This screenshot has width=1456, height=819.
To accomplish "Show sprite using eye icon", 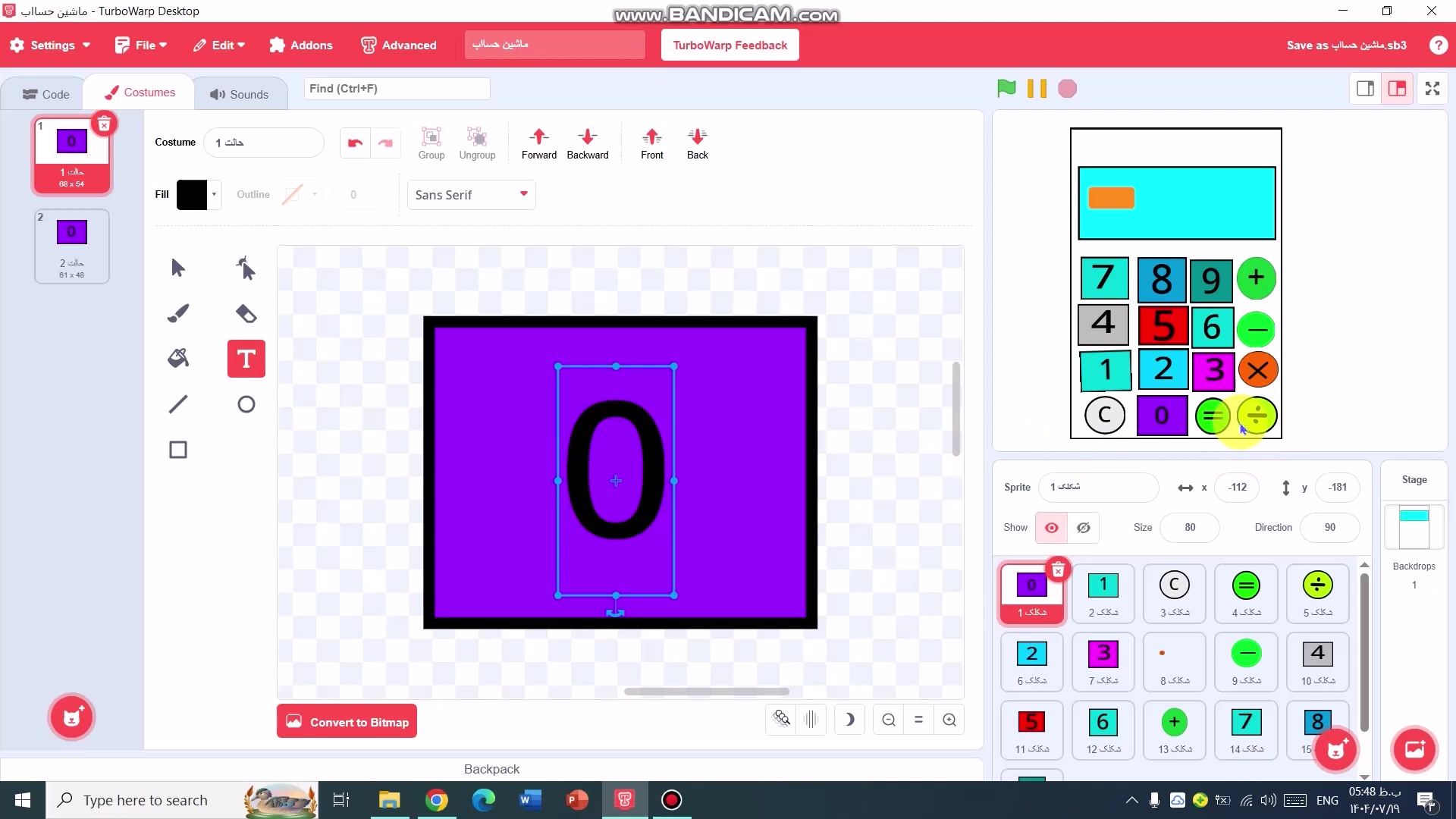I will pos(1051,528).
